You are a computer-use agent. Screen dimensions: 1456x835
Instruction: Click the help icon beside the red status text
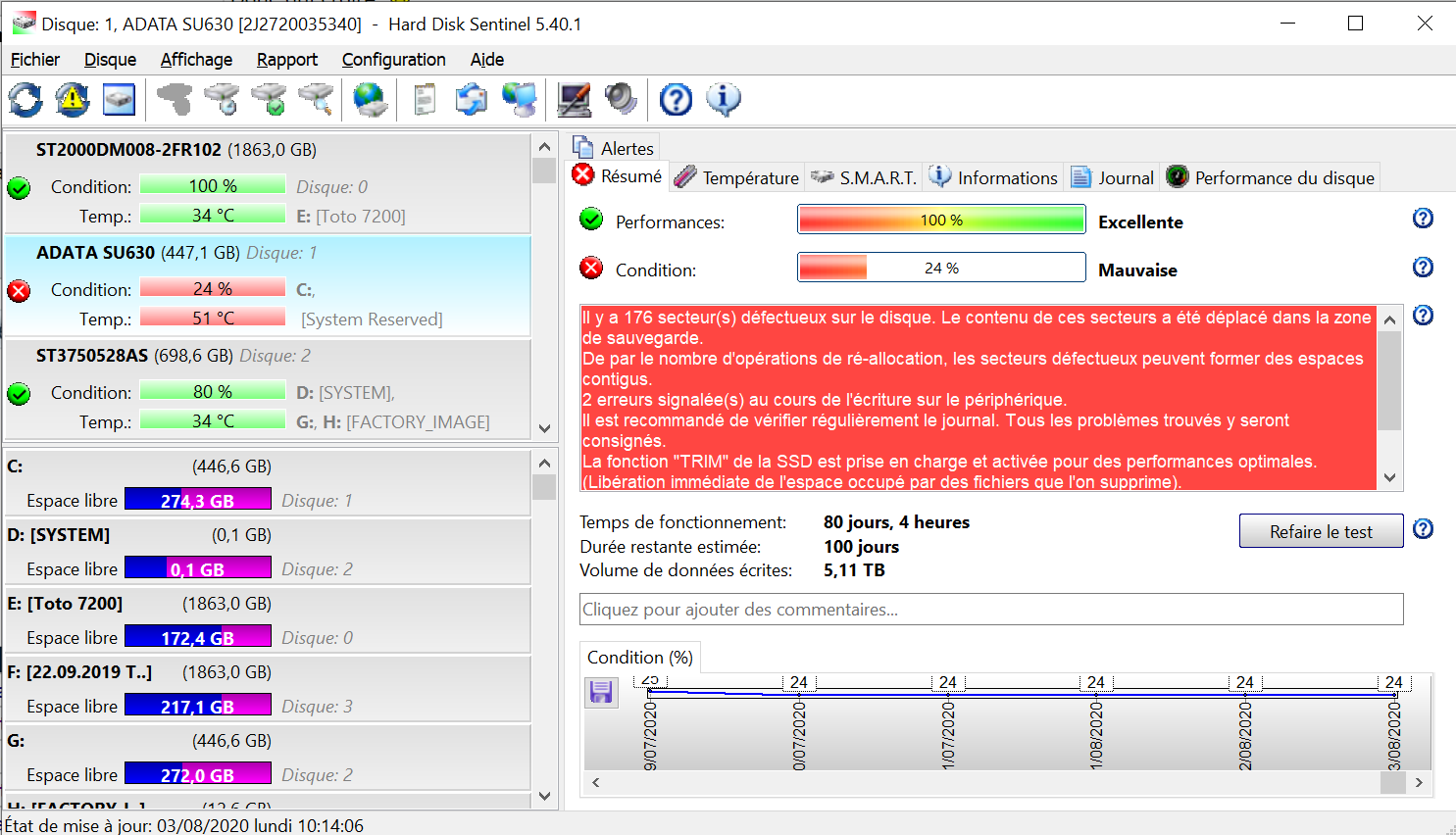1423,315
